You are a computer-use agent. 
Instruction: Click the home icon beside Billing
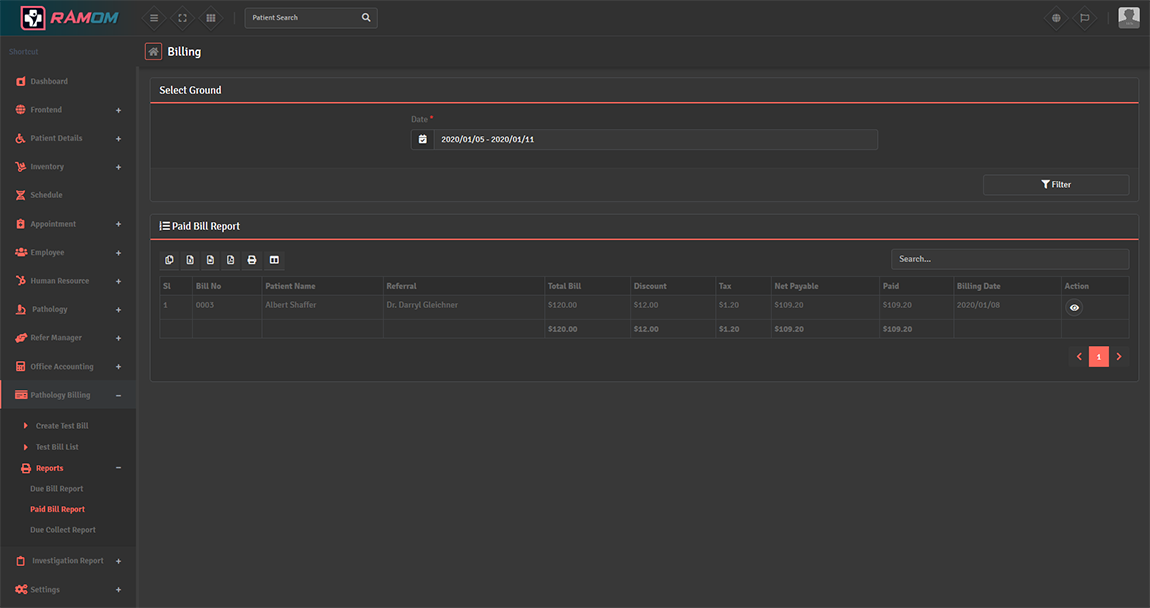pos(153,52)
